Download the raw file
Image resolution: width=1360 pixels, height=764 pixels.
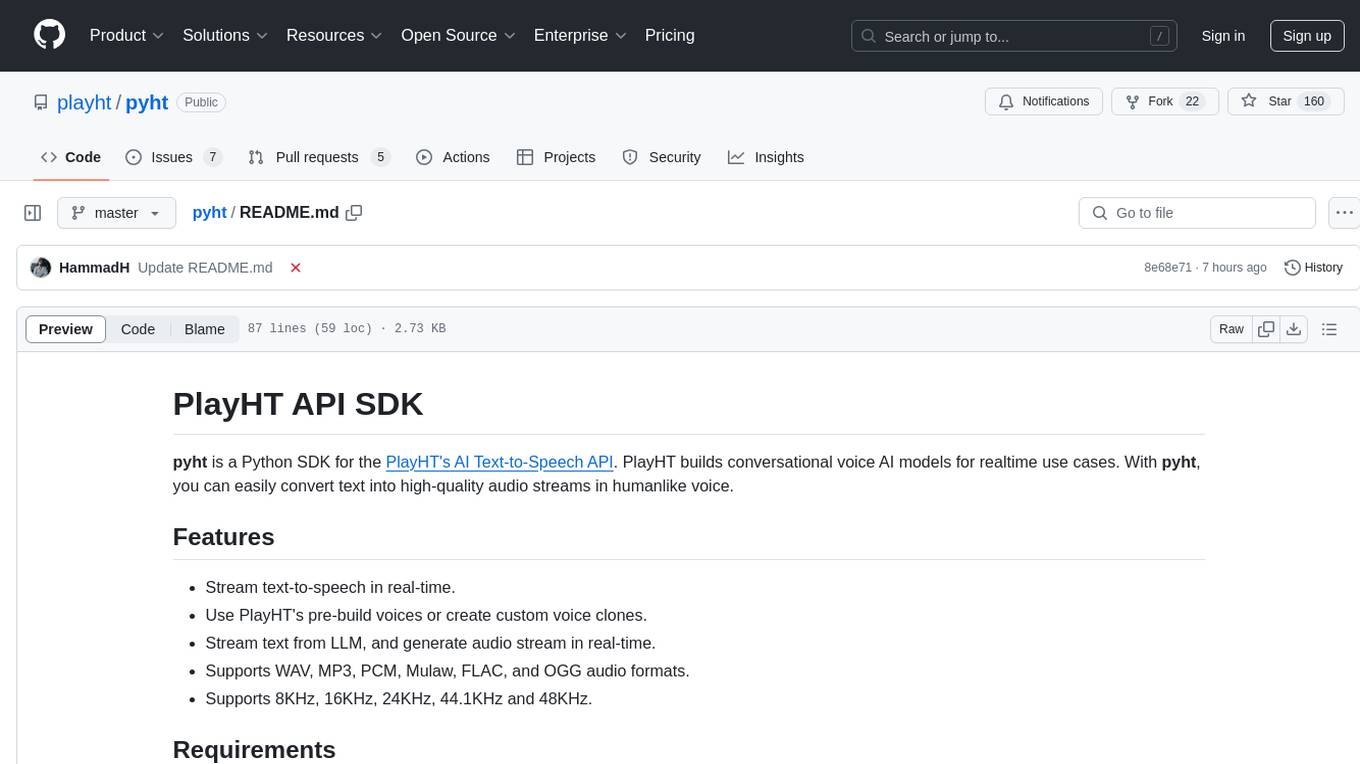coord(1294,329)
